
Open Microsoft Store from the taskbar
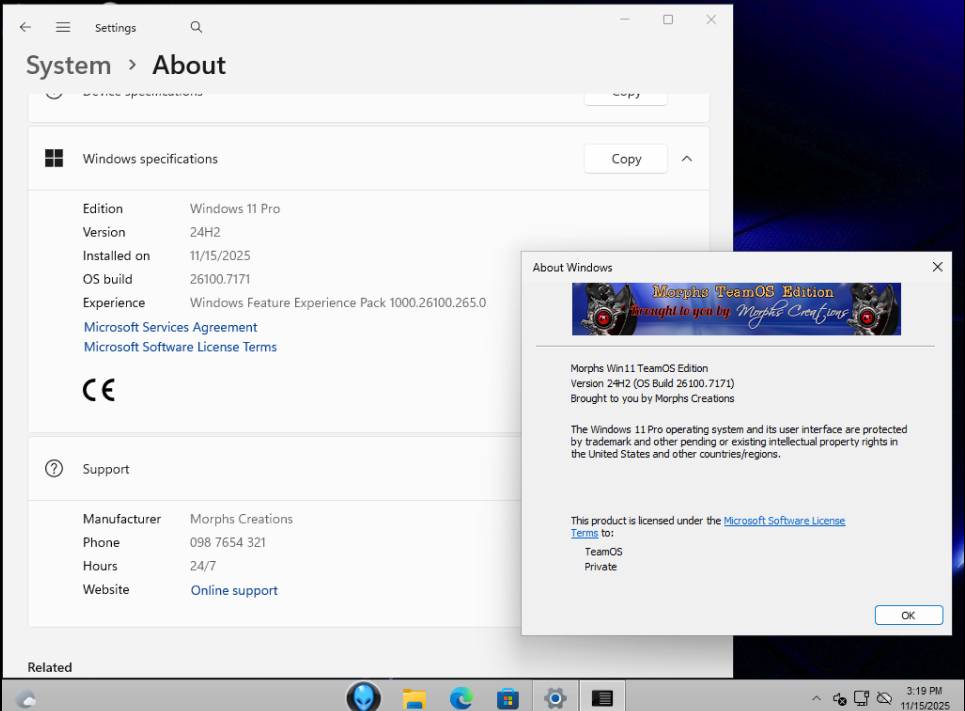point(508,698)
